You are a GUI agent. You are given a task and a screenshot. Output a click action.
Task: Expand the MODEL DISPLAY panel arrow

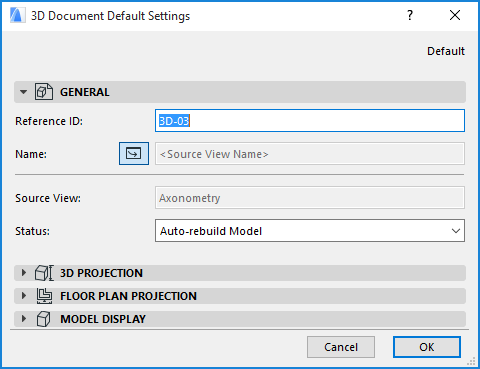(x=23, y=319)
